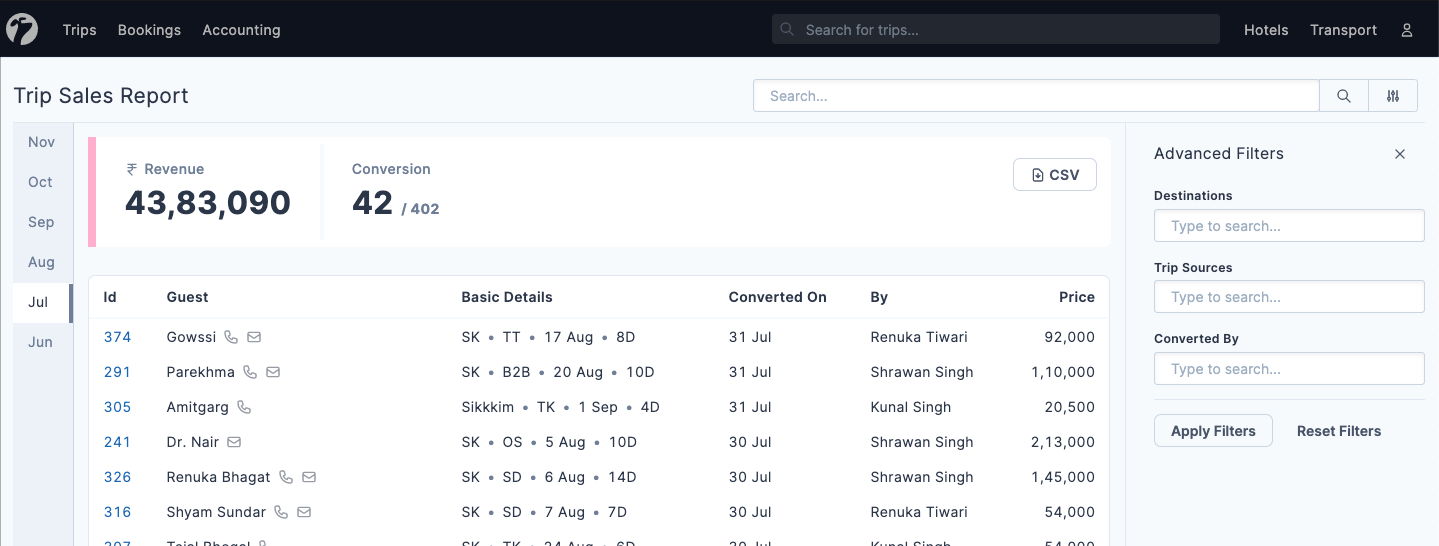The height and width of the screenshot is (546, 1439).
Task: Click the search magnifier button
Action: (1344, 96)
